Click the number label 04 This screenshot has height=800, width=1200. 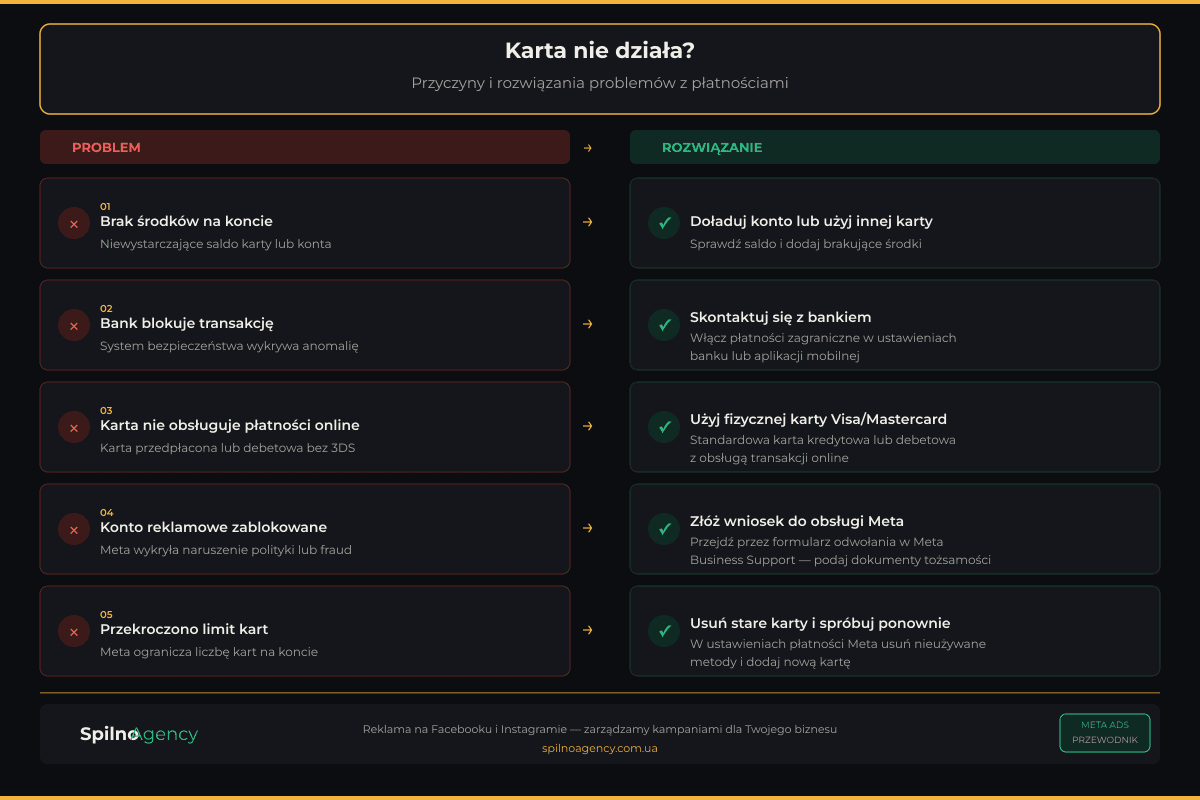107,512
